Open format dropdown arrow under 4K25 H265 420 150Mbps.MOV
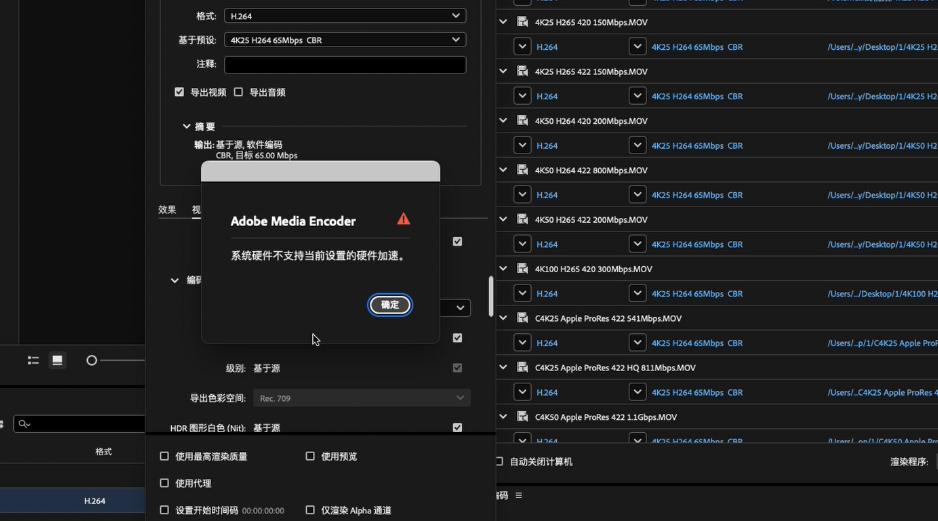 coord(522,46)
